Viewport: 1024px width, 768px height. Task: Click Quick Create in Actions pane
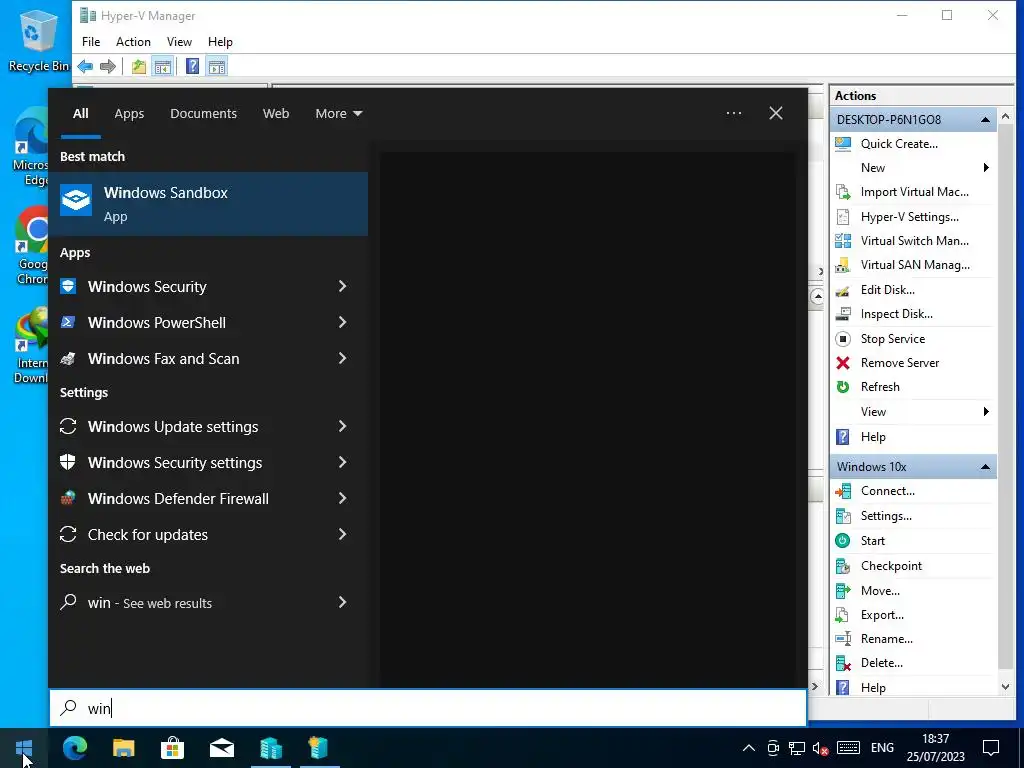click(899, 144)
